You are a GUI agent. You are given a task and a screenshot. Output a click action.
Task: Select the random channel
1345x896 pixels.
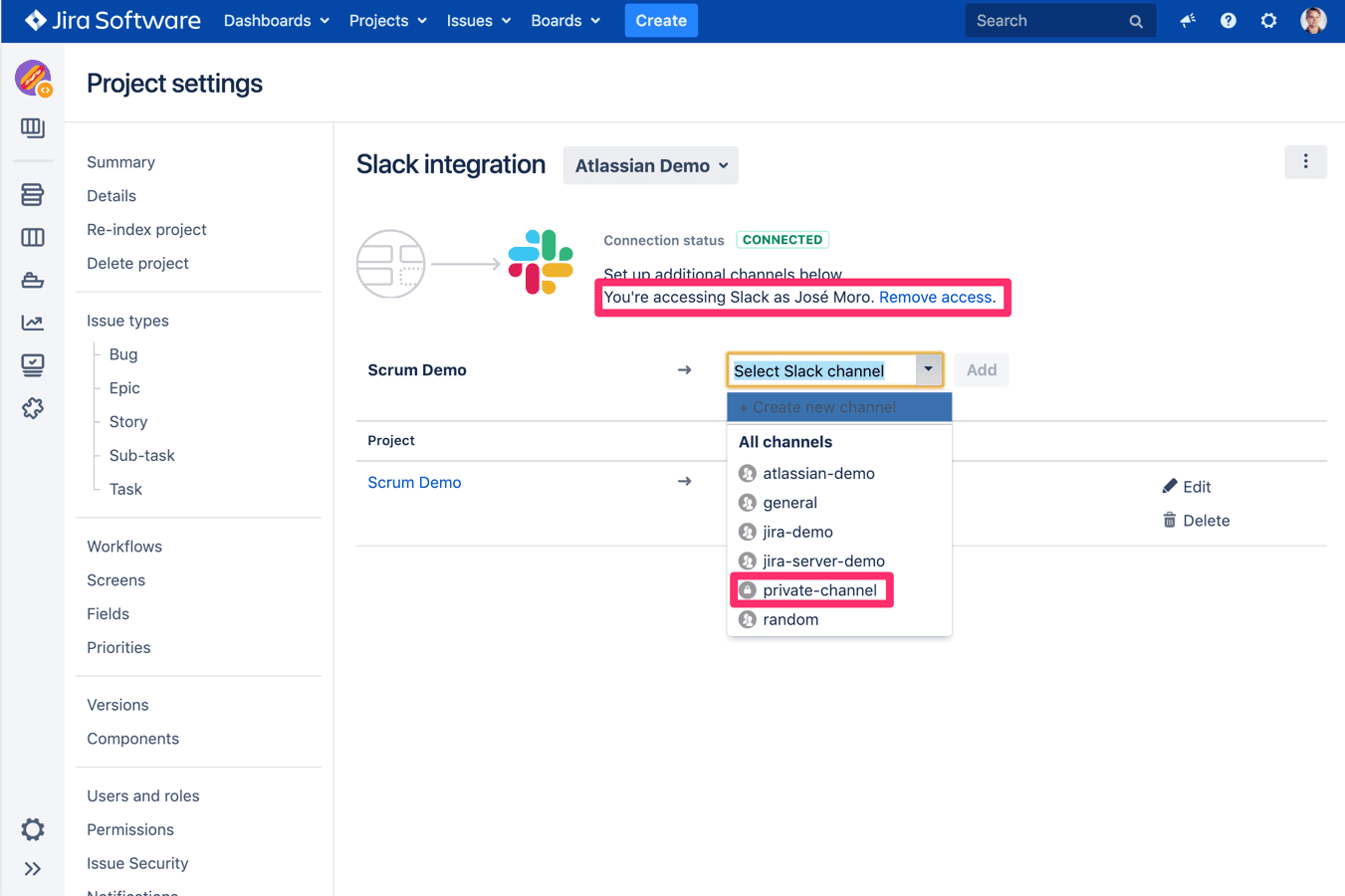tap(839, 619)
